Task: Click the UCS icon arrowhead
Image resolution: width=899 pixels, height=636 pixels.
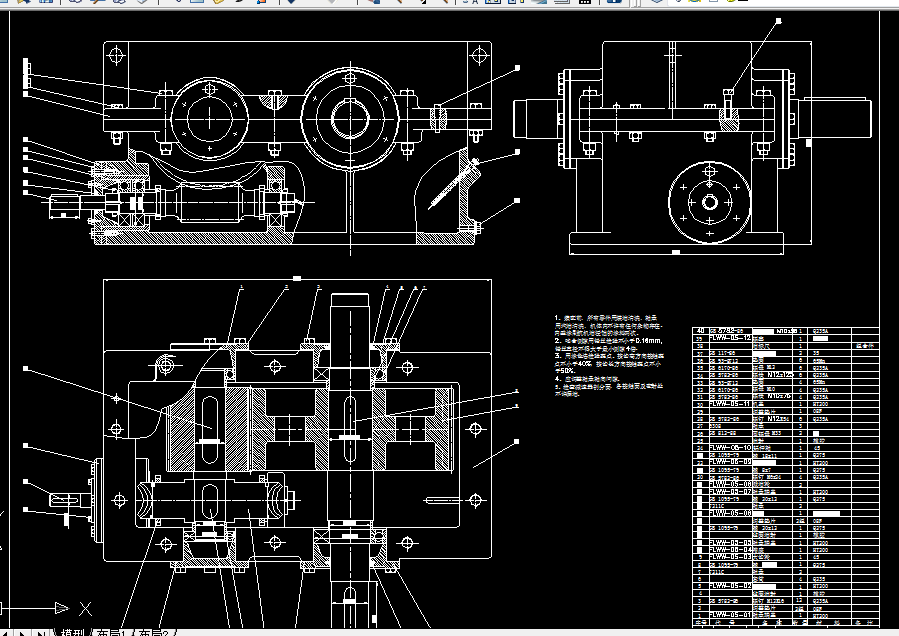Action: 61,608
